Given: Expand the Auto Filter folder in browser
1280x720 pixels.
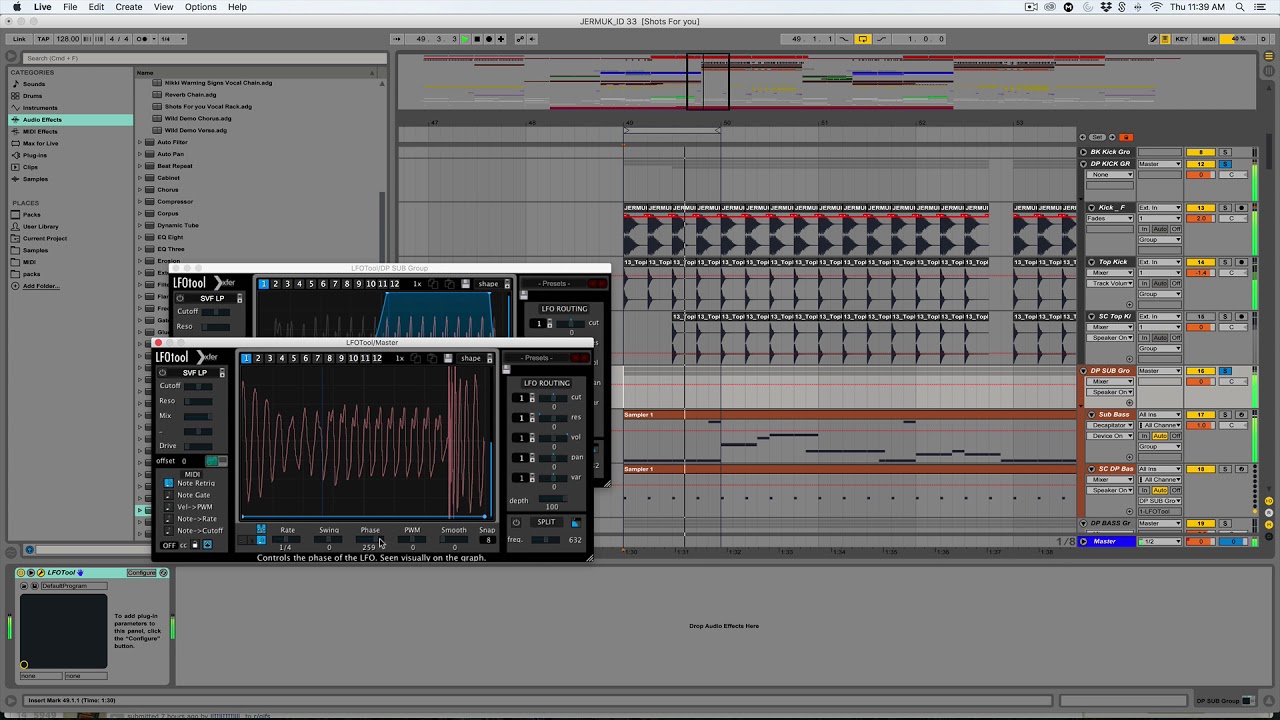Looking at the screenshot, I should click(141, 142).
